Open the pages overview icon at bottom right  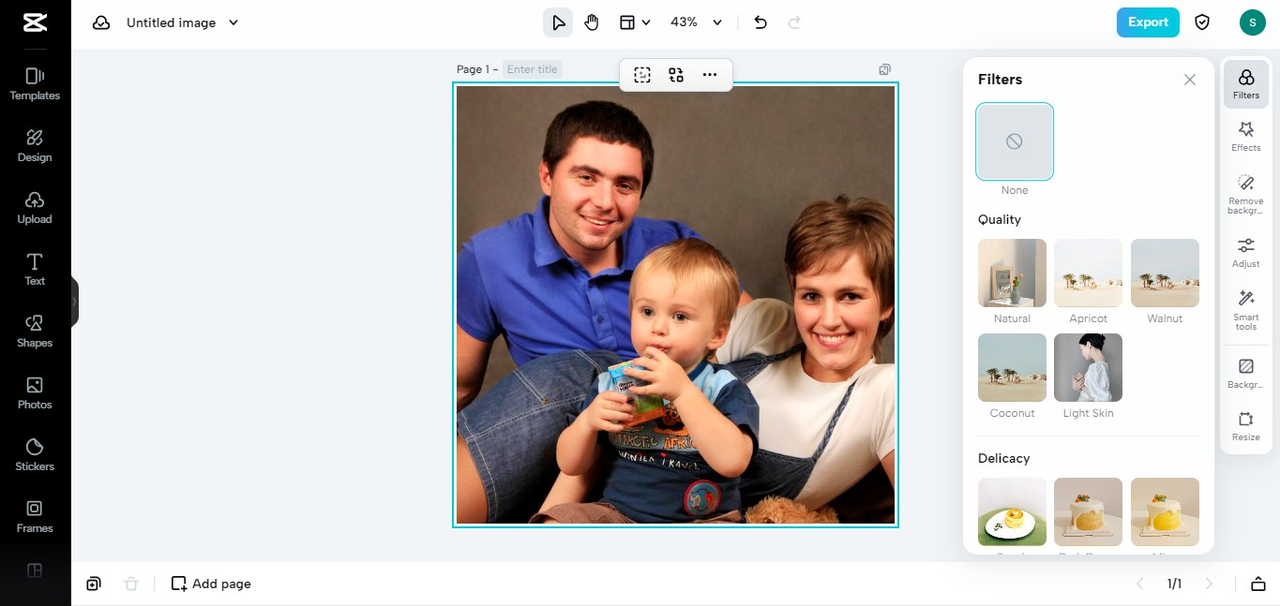1258,584
